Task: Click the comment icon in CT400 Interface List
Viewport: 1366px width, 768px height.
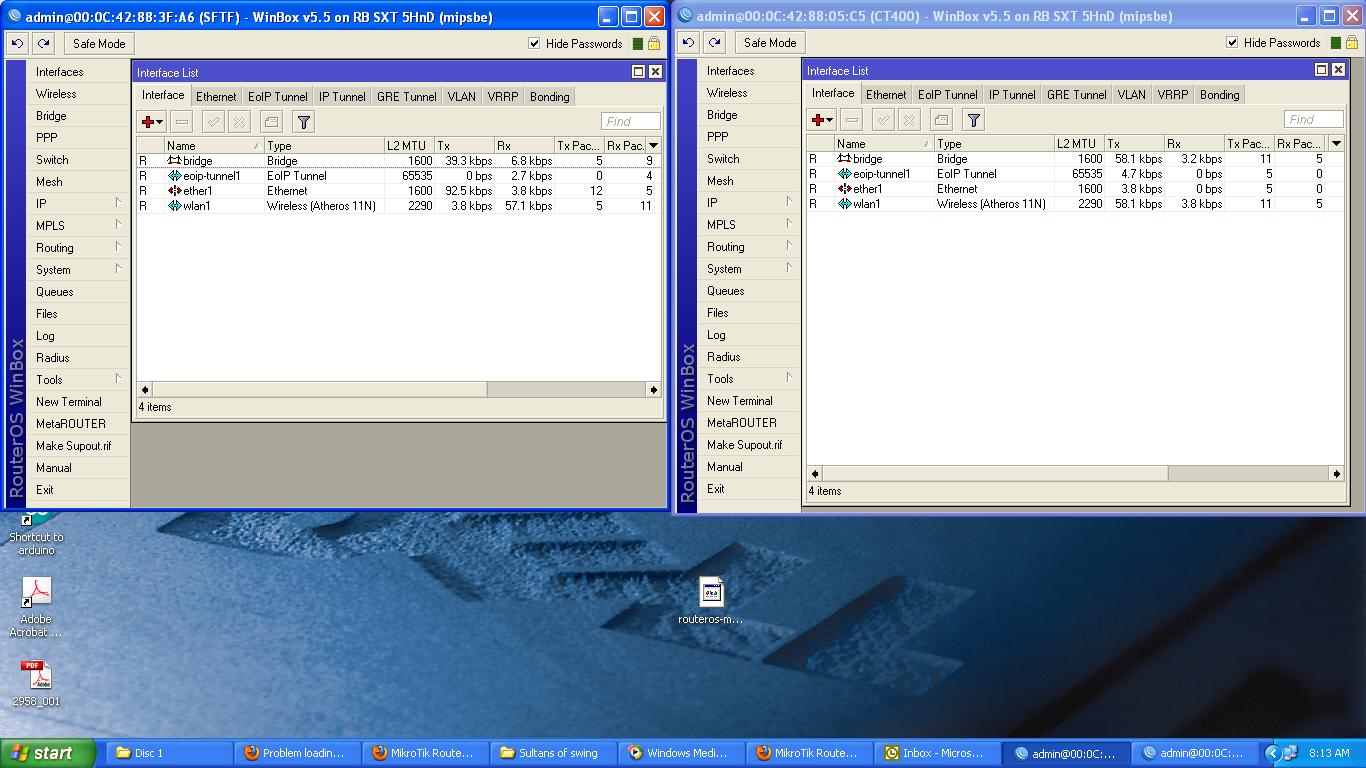Action: 941,120
